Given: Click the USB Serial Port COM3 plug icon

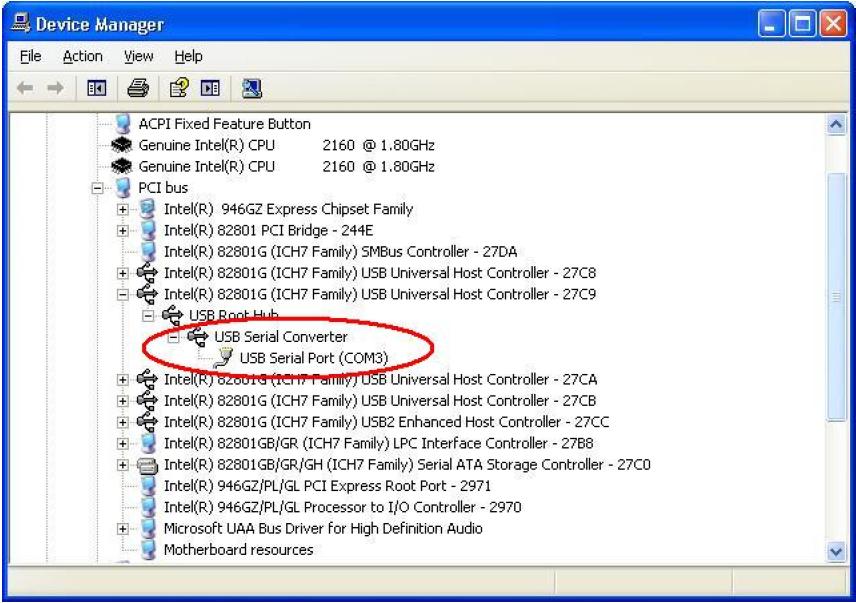Looking at the screenshot, I should click(x=223, y=358).
